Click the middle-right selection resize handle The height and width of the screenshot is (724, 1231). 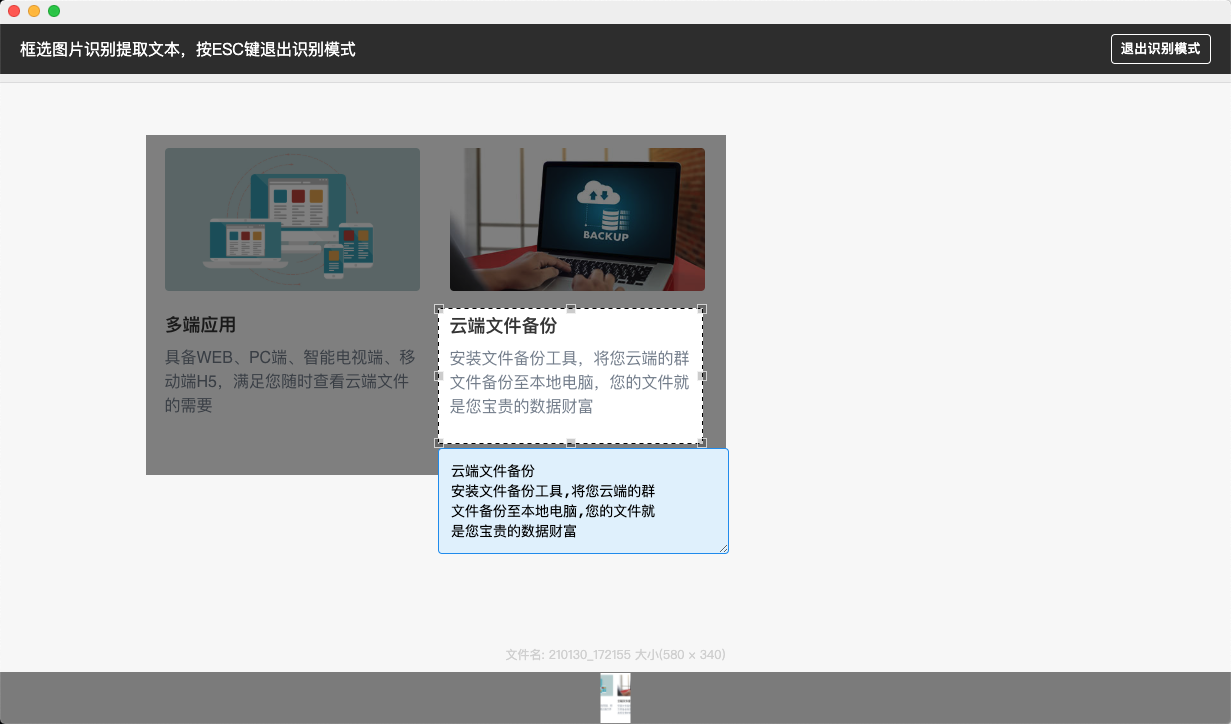coord(702,376)
